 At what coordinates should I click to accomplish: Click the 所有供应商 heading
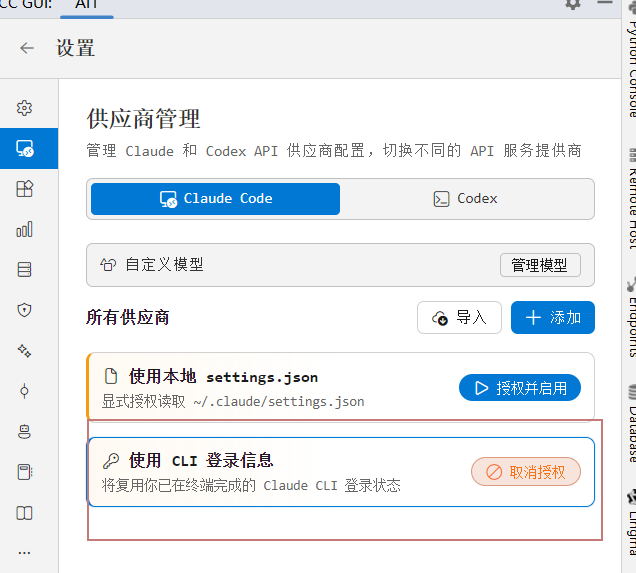click(127, 317)
